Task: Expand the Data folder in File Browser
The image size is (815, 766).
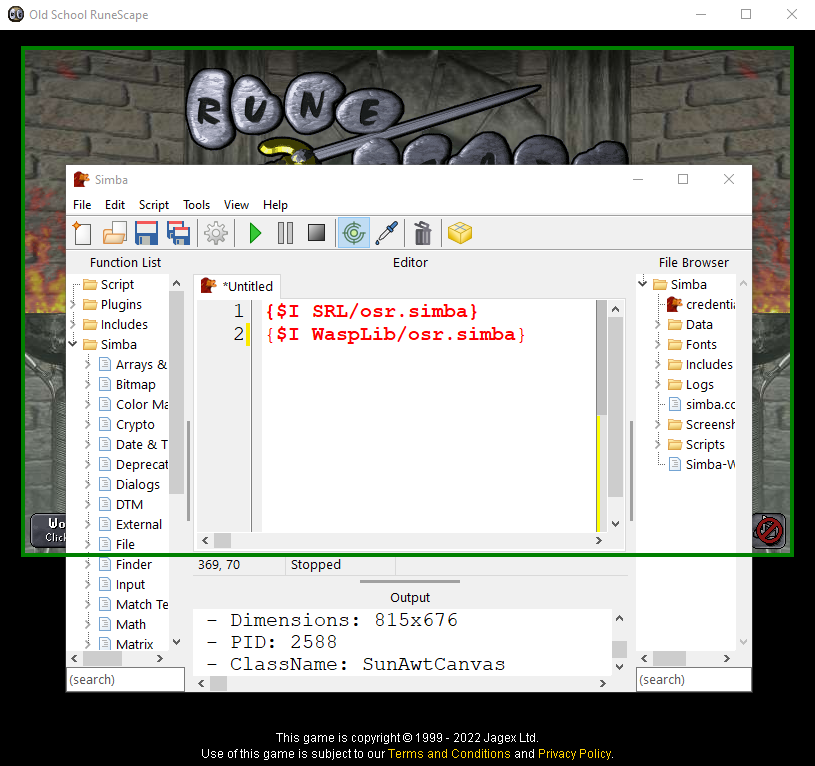Action: 658,324
